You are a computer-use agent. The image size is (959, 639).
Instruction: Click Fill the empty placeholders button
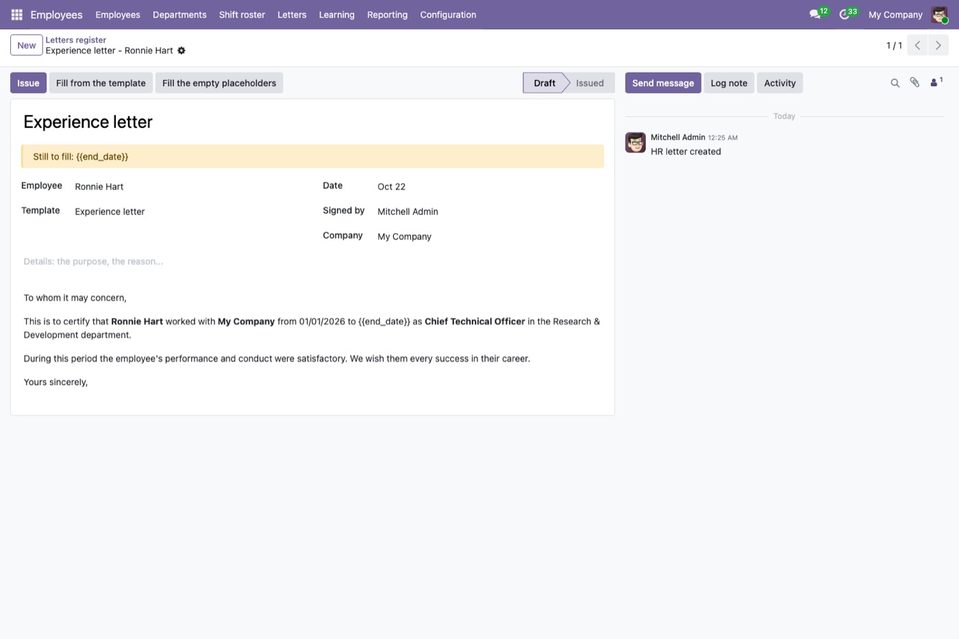tap(219, 83)
